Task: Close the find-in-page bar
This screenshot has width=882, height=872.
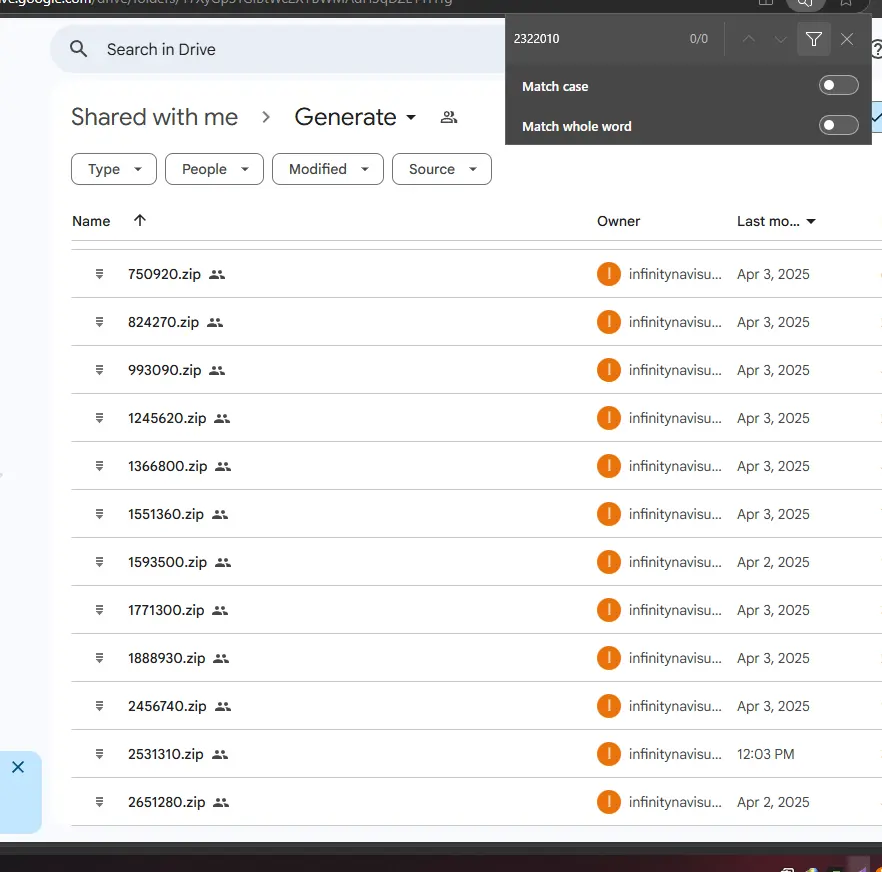Action: [x=847, y=39]
